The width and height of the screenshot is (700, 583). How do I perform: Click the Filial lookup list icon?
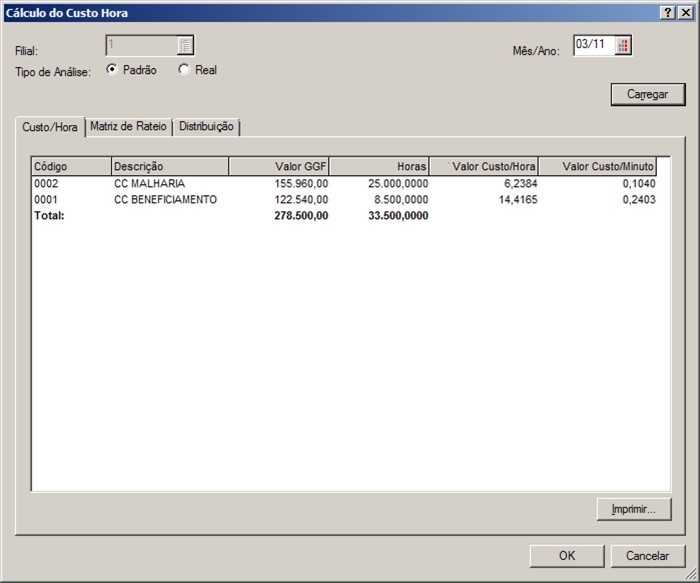point(185,45)
